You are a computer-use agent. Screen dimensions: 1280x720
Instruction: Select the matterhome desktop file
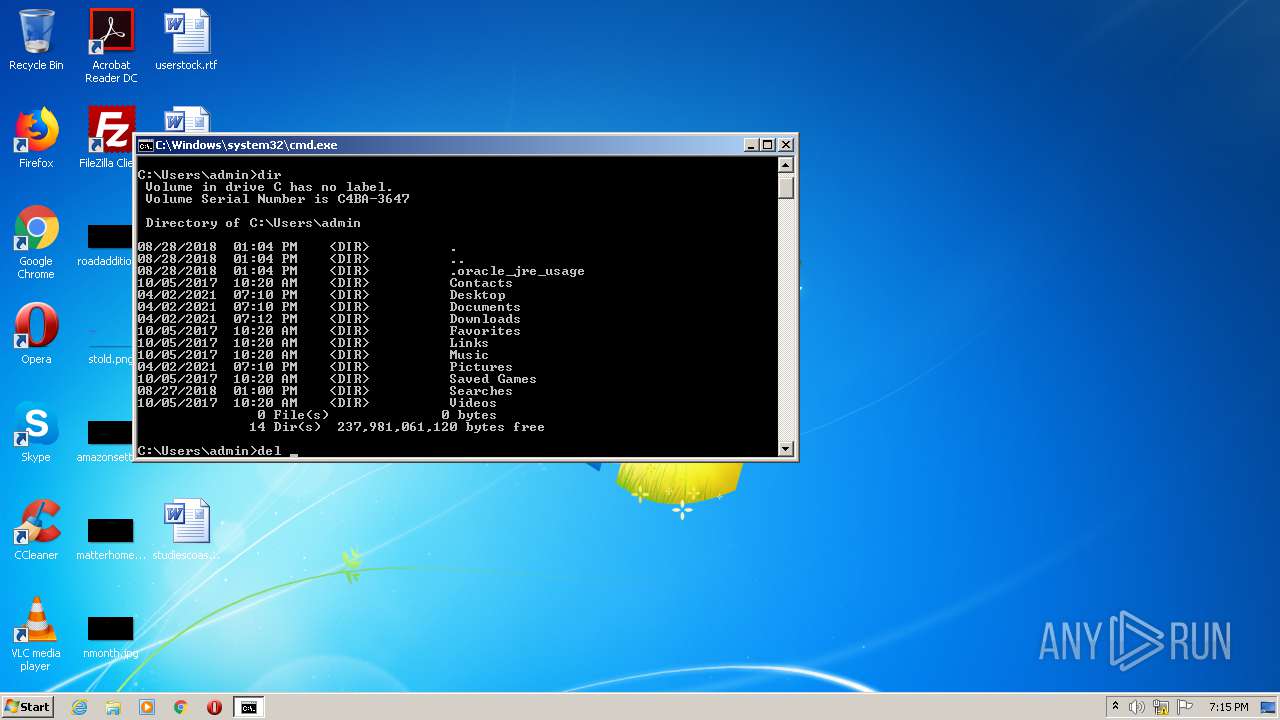pyautogui.click(x=111, y=538)
